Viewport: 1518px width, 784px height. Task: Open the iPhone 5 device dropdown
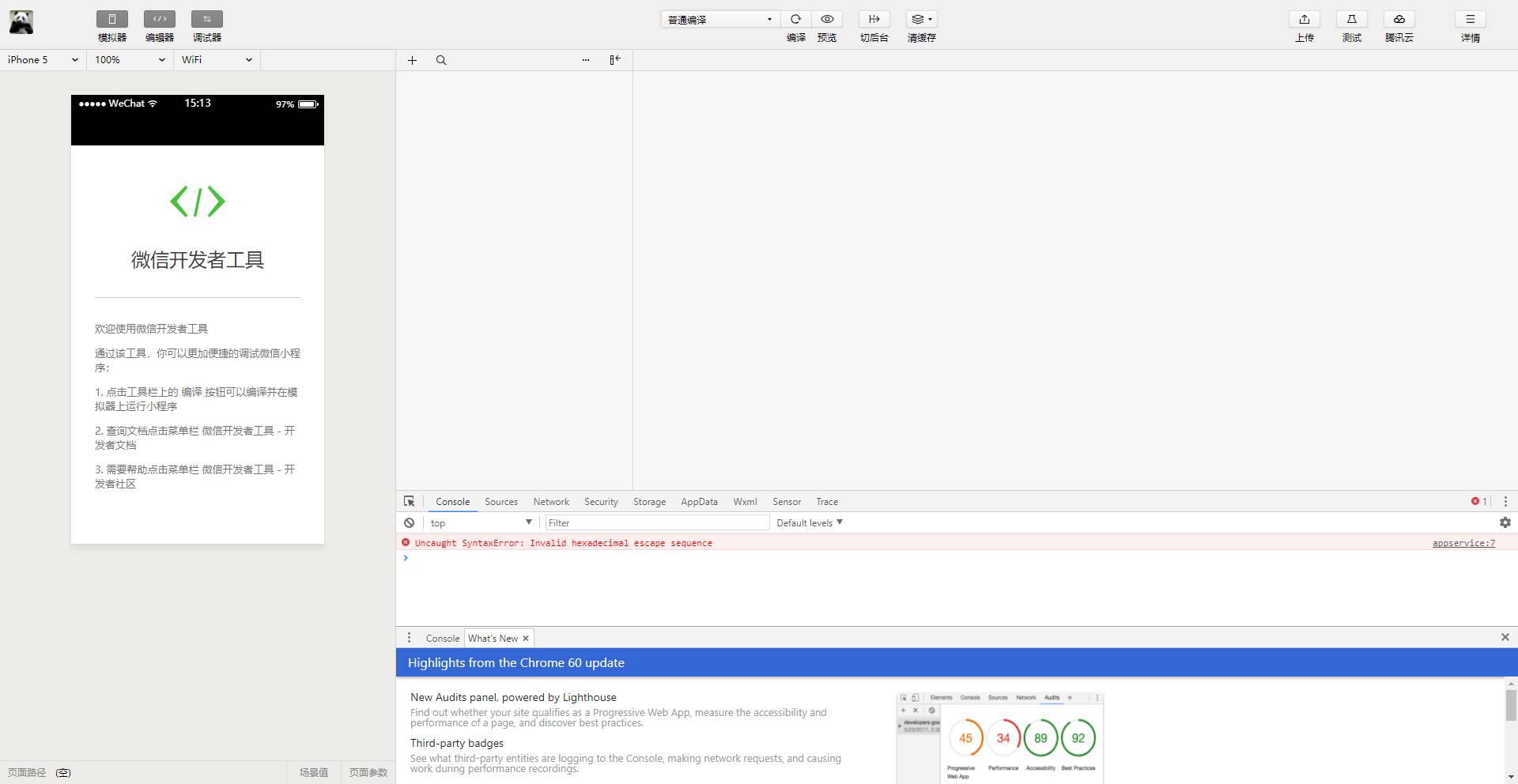(x=43, y=60)
